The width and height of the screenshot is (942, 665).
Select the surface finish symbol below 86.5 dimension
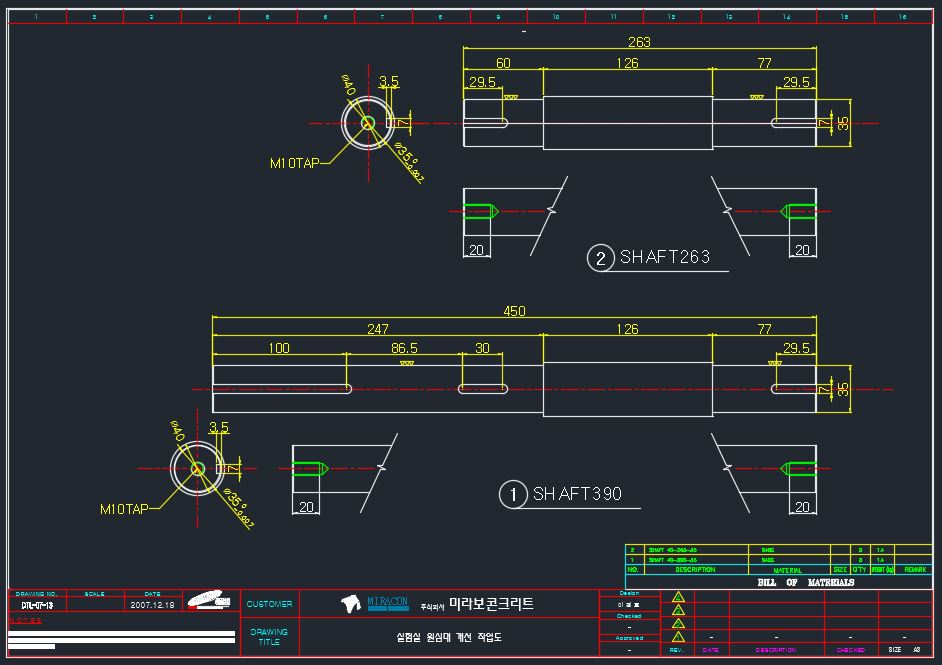[x=407, y=363]
